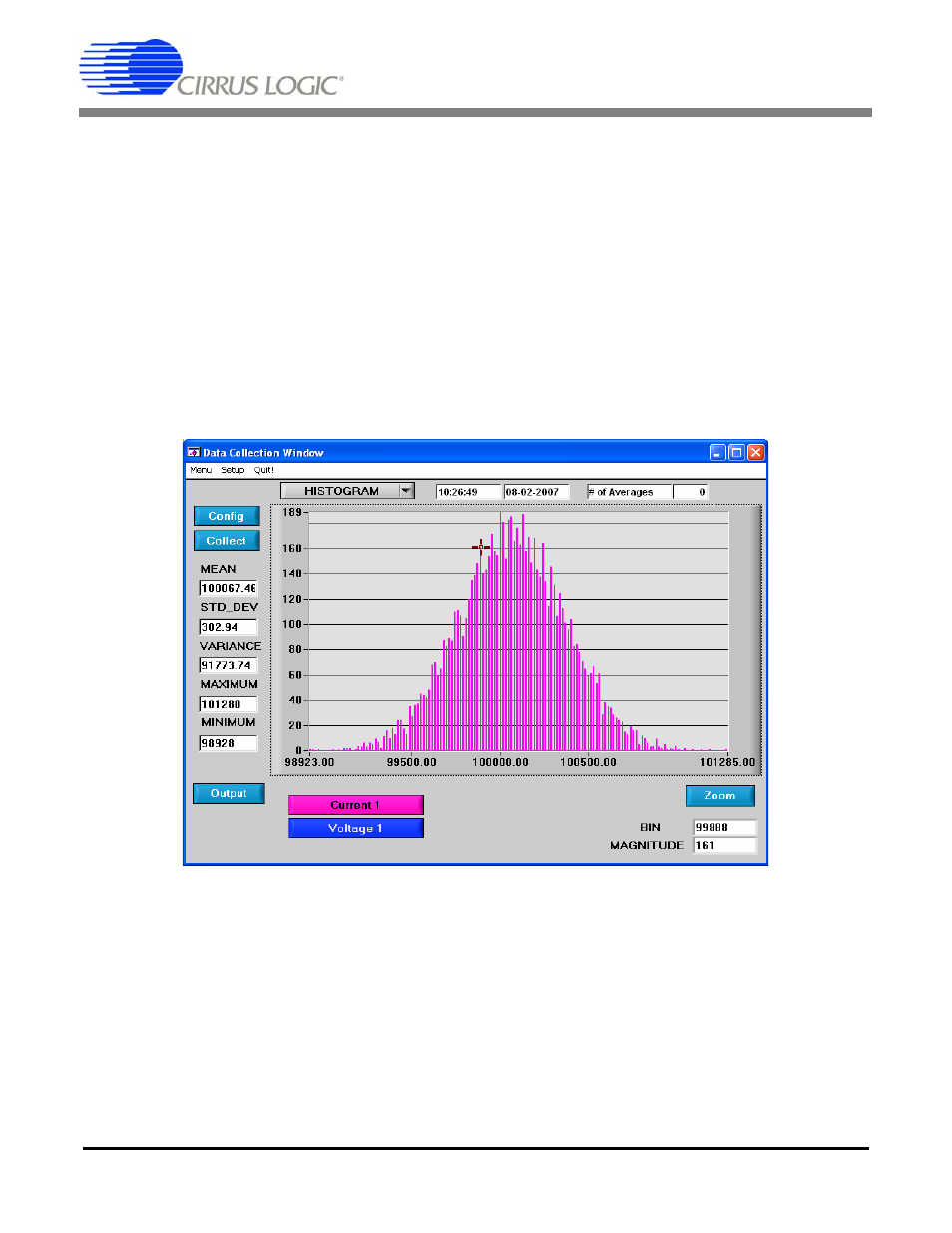Click the Config button
Viewport: 952px width, 1233px height.
coord(227,516)
